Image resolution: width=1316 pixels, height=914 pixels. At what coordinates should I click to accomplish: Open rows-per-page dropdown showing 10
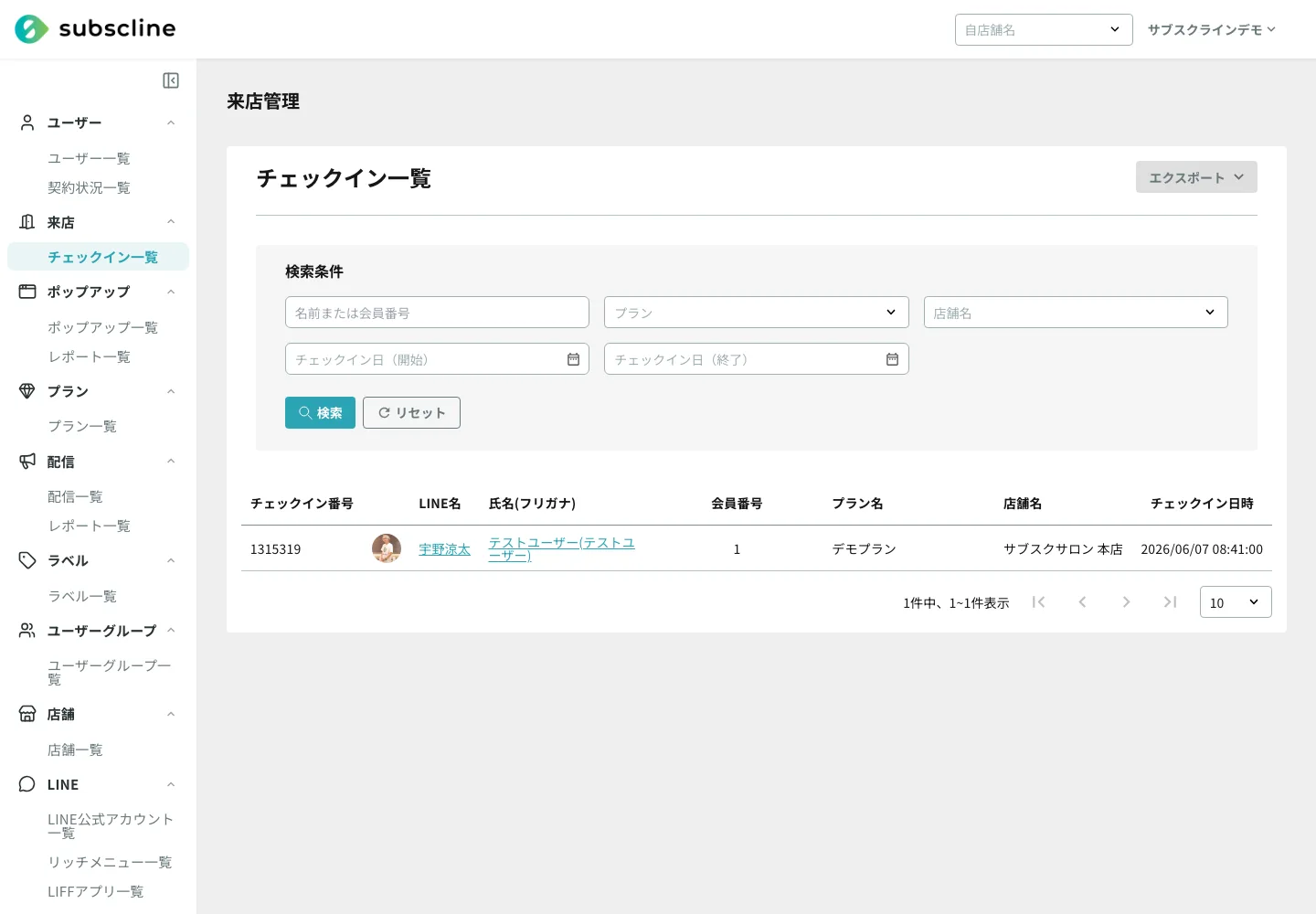pyautogui.click(x=1236, y=602)
